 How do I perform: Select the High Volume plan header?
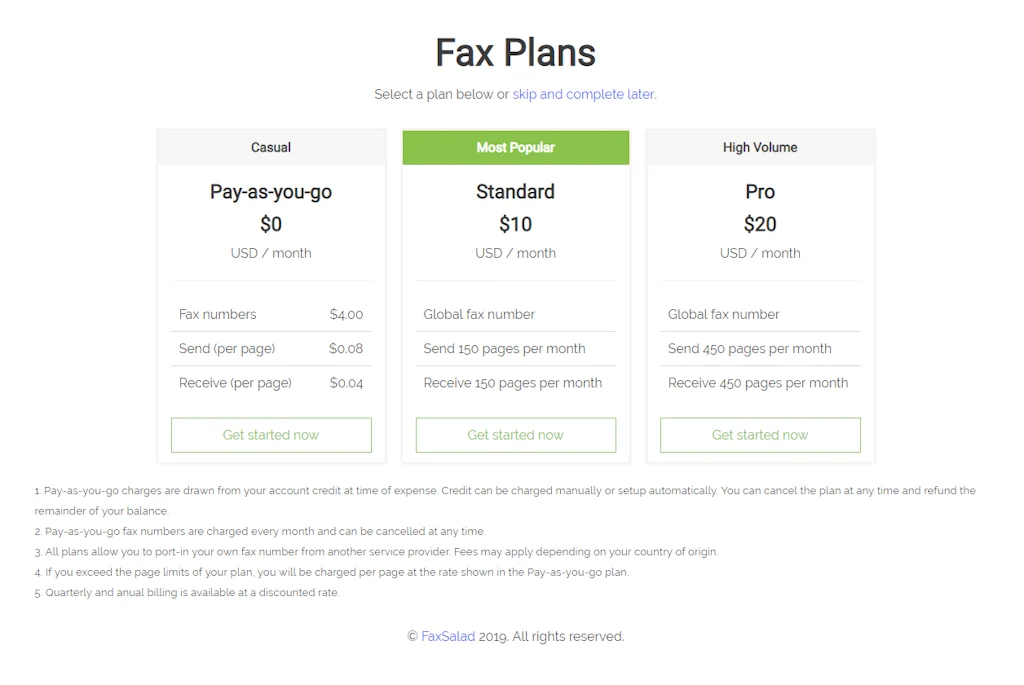(x=760, y=147)
